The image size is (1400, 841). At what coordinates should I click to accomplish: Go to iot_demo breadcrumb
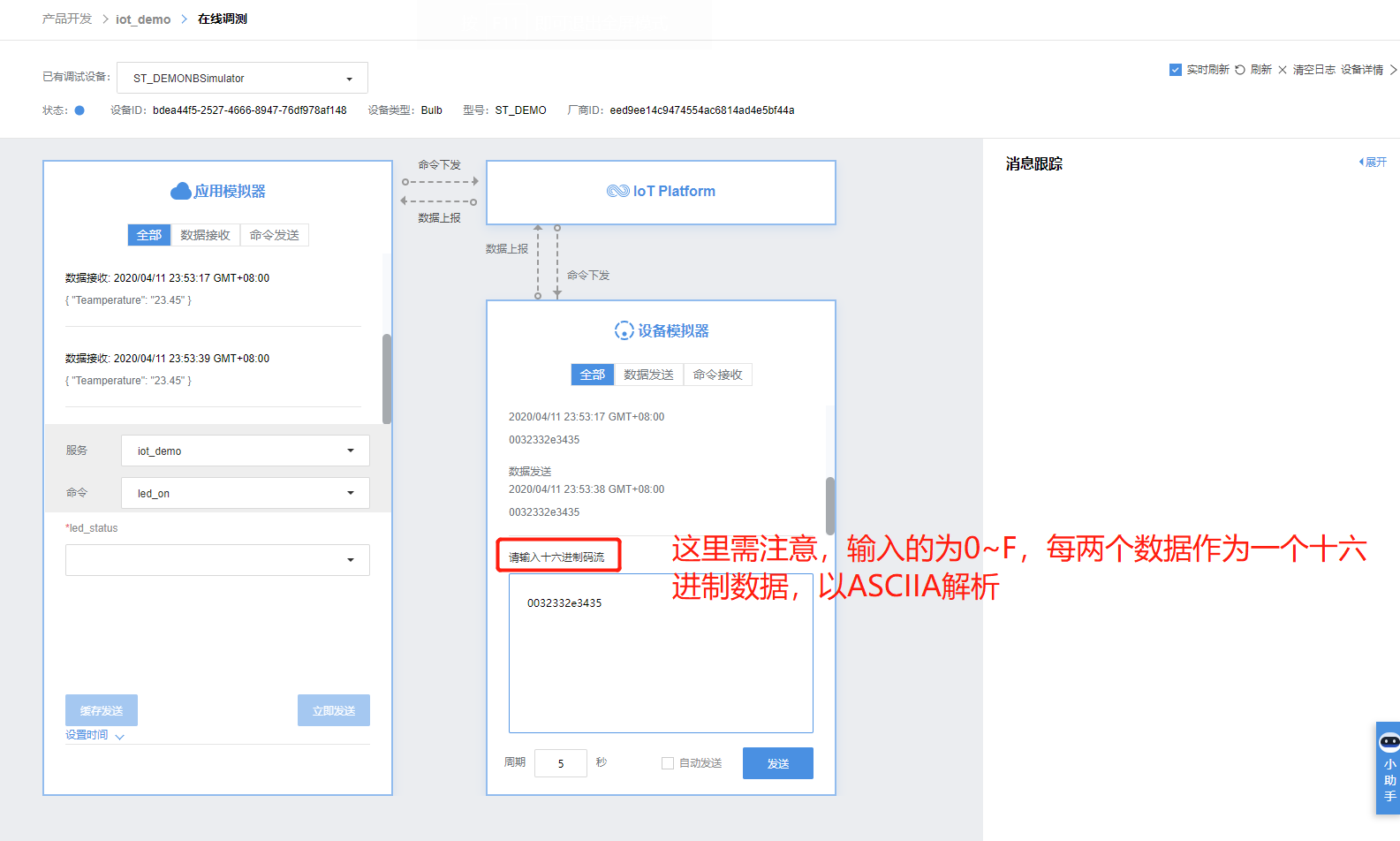pyautogui.click(x=143, y=19)
